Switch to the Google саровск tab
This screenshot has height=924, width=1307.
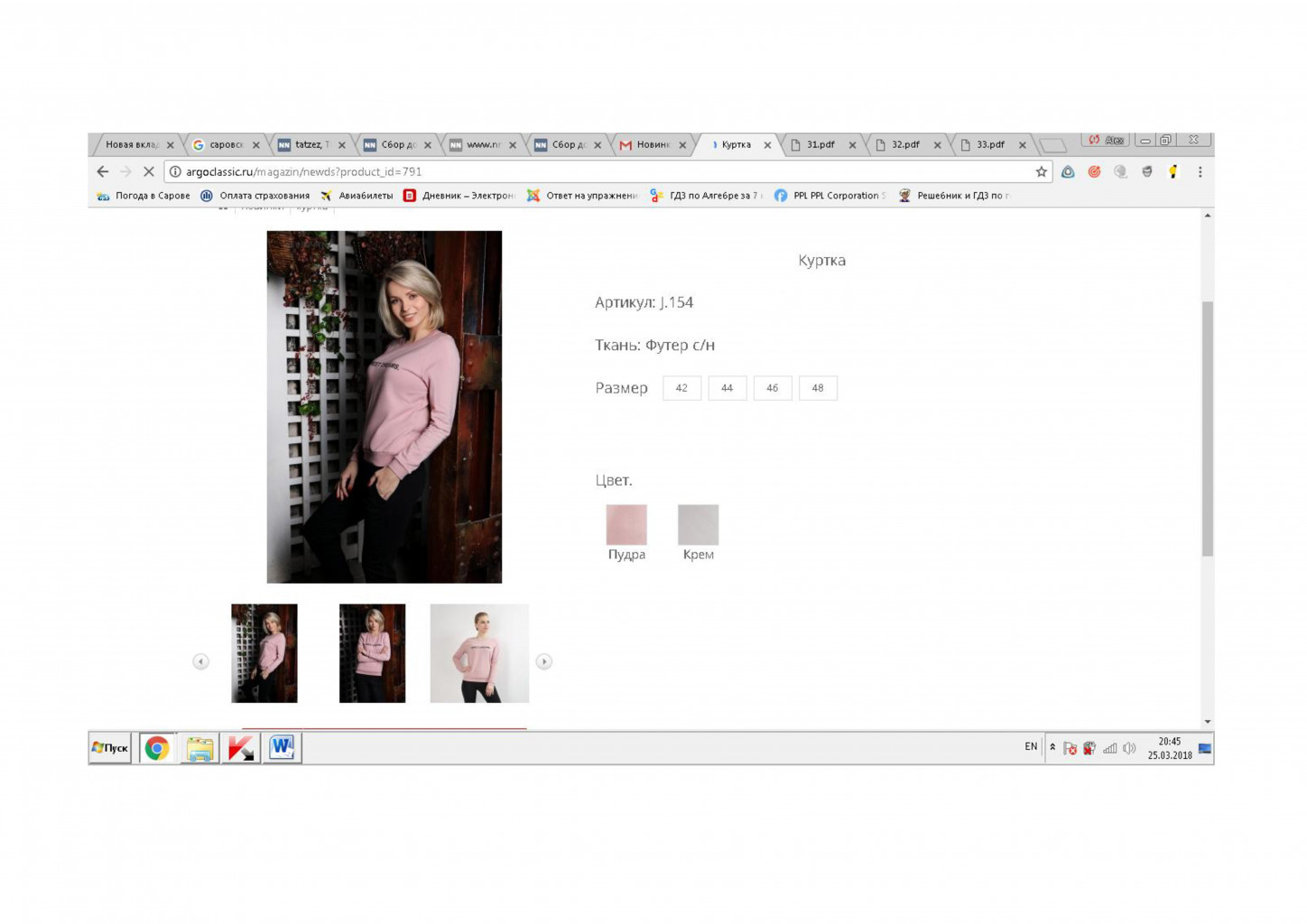coord(226,144)
